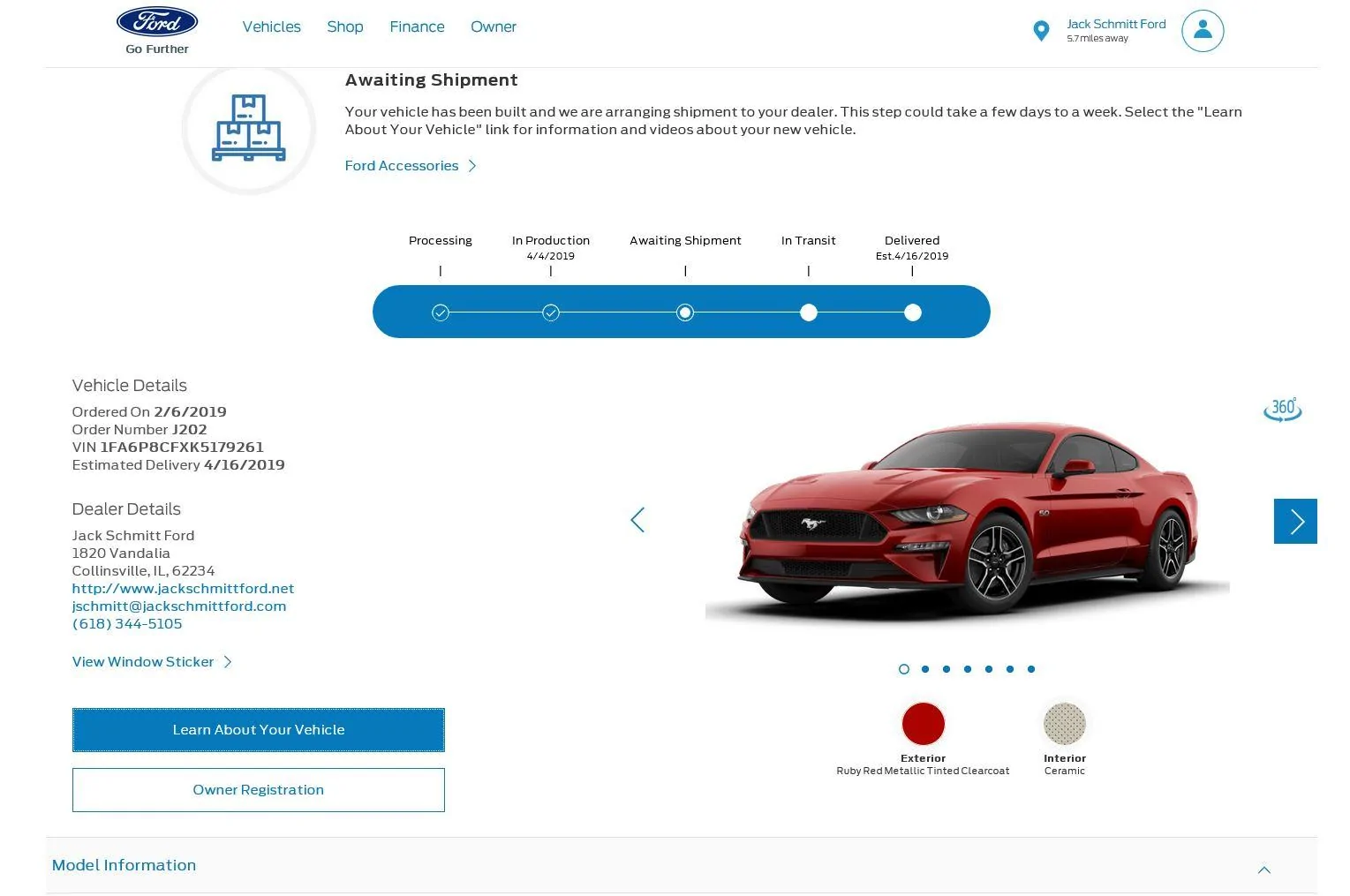Open the 360 degree view icon
This screenshot has height=896, width=1350.
point(1282,410)
